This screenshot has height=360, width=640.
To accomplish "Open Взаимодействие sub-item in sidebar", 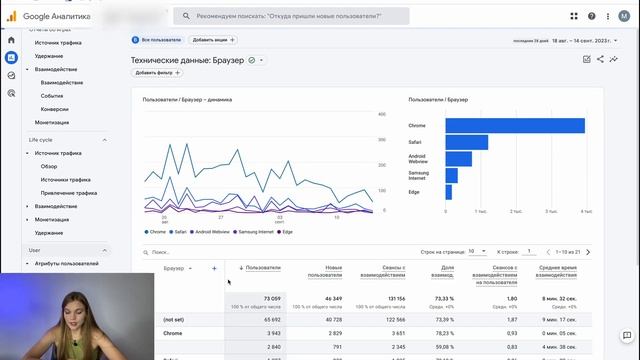I will click(x=62, y=83).
